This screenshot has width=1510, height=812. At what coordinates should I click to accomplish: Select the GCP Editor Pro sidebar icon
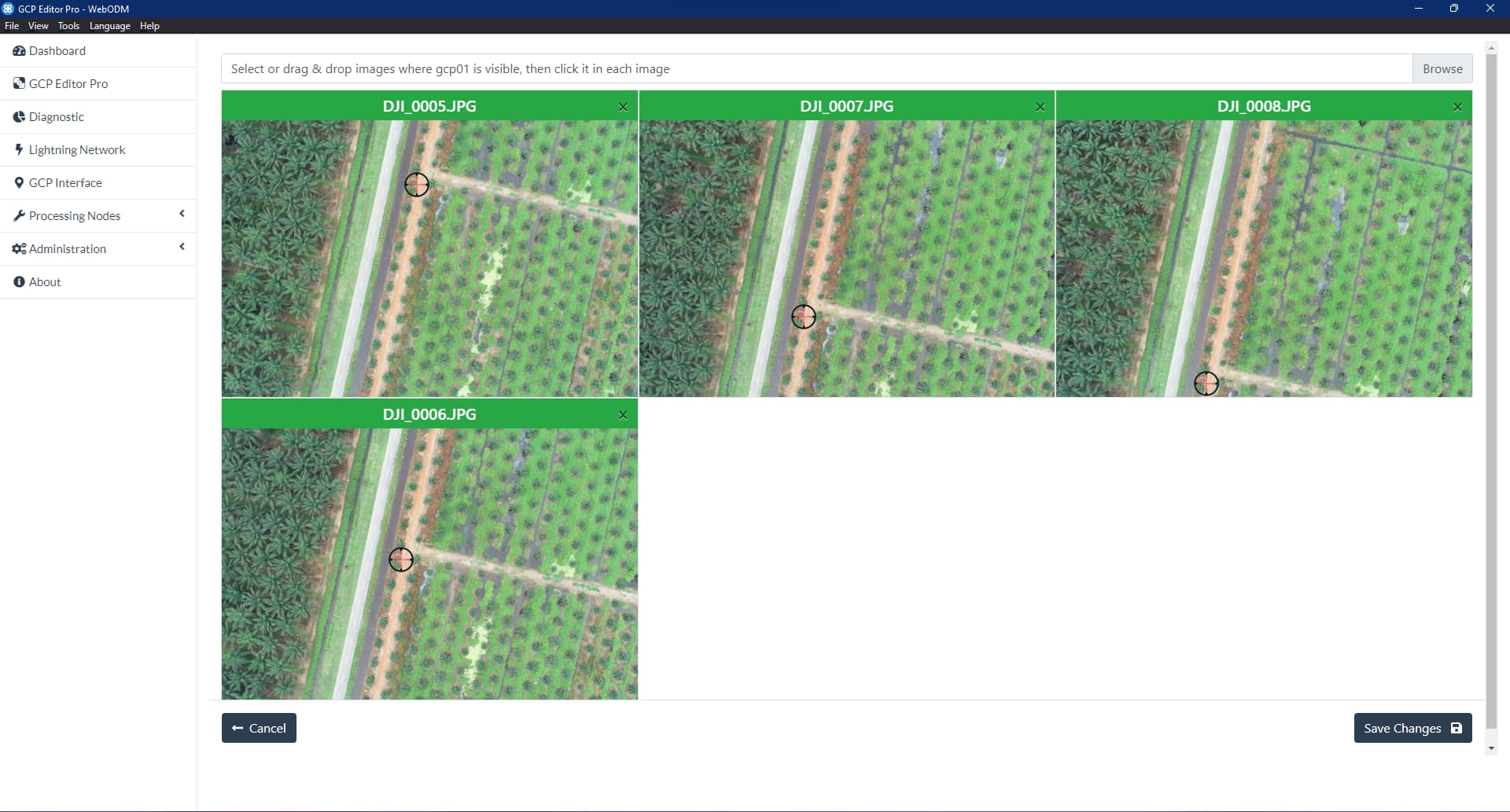coord(19,83)
